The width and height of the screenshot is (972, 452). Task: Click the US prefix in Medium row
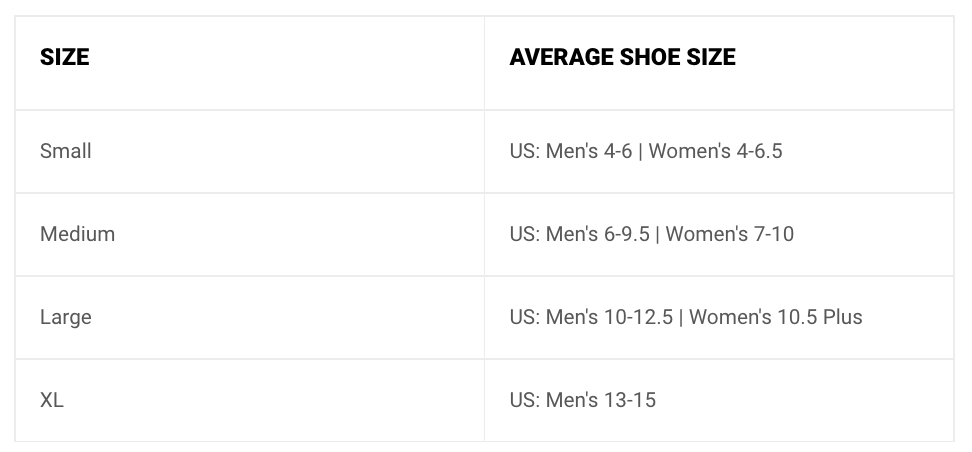coord(524,234)
